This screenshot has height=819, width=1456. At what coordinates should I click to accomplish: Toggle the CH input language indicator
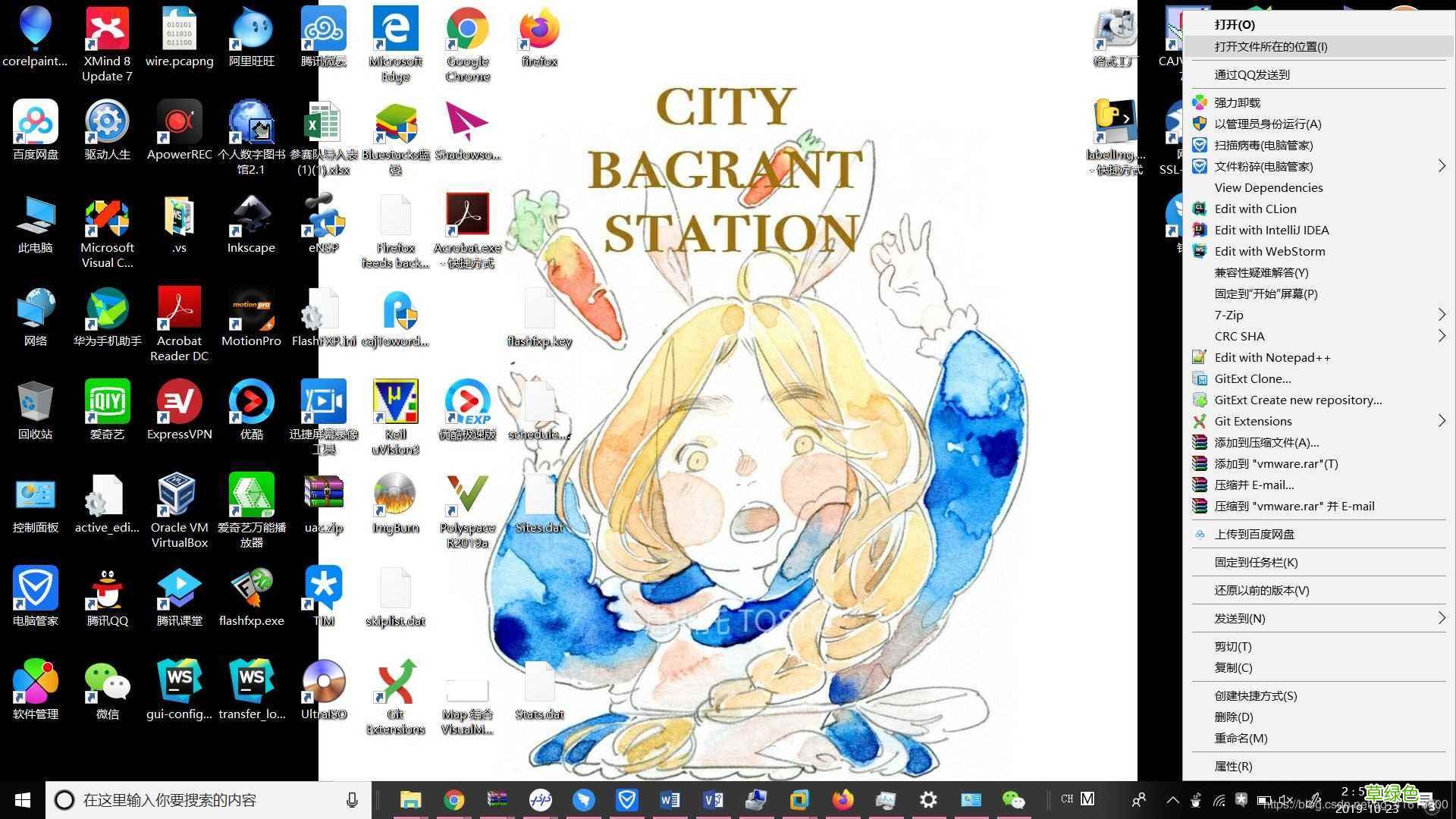pyautogui.click(x=1067, y=799)
